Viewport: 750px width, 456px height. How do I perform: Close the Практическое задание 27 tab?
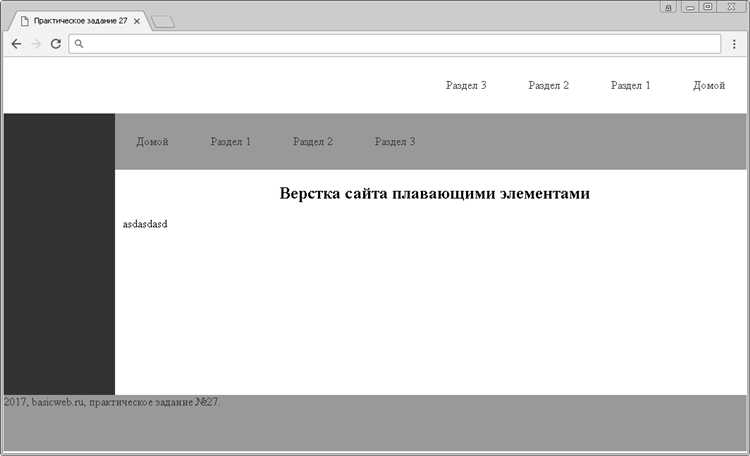coord(137,21)
